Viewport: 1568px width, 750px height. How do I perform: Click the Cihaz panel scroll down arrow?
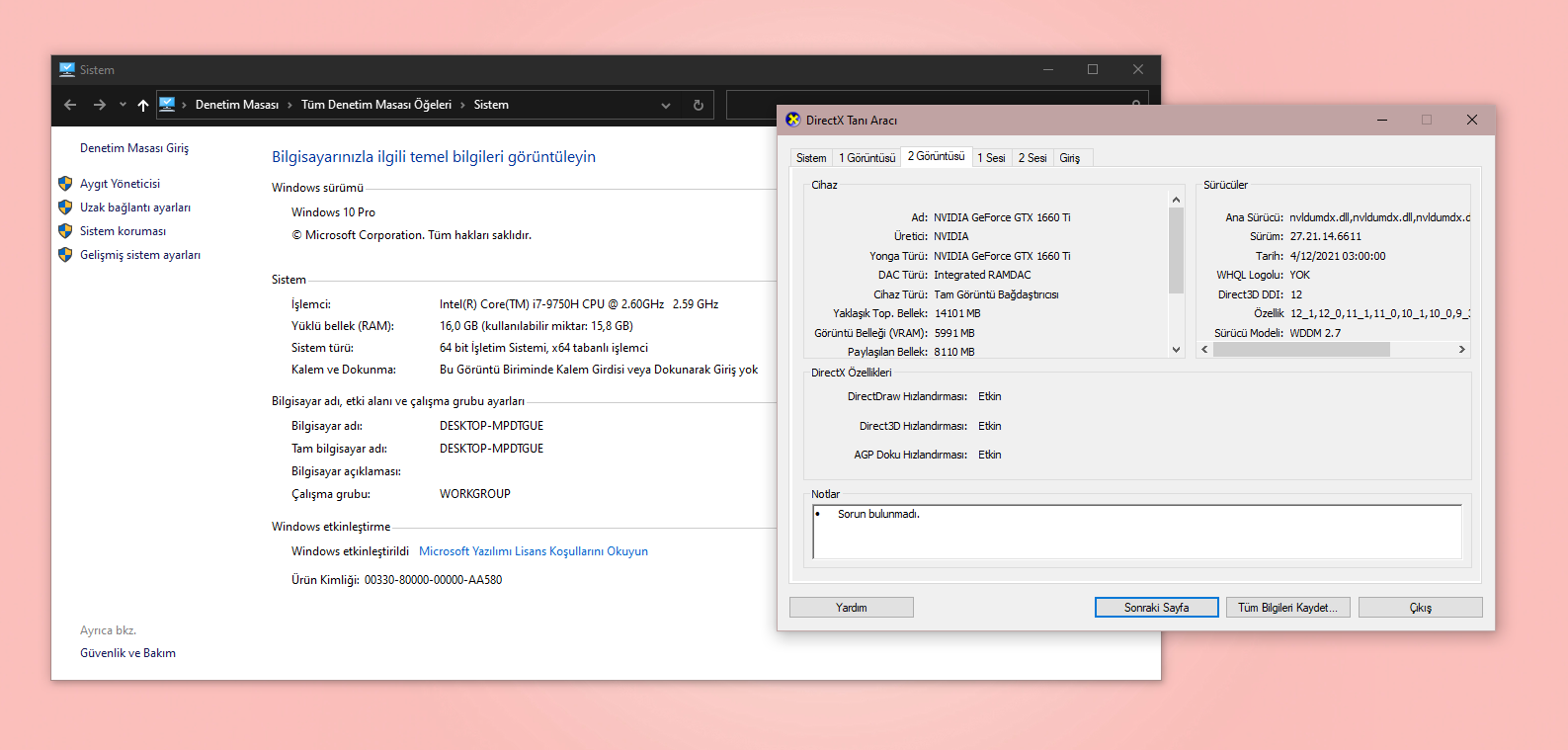click(1176, 349)
